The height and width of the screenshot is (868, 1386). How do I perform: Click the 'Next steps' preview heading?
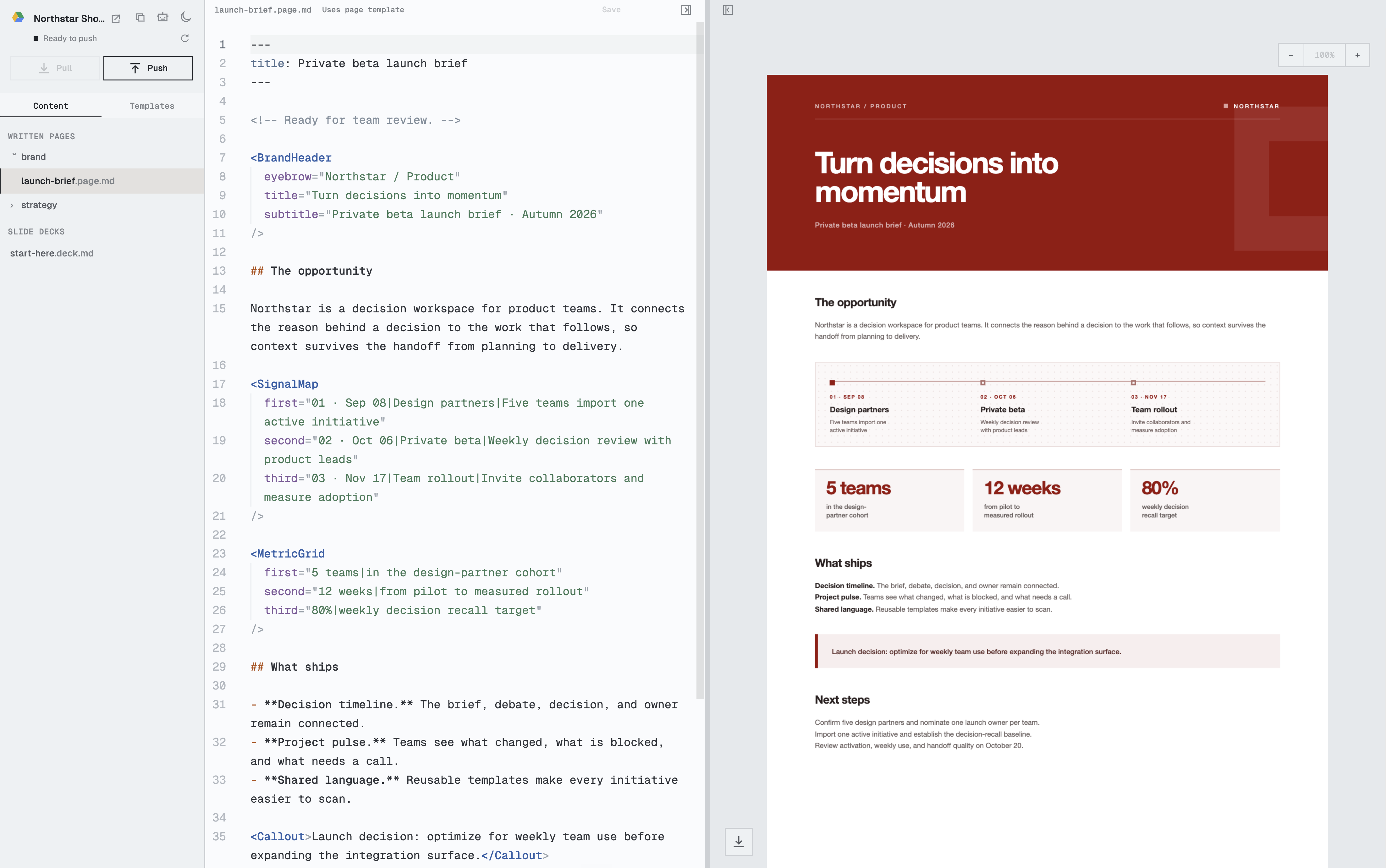(842, 700)
